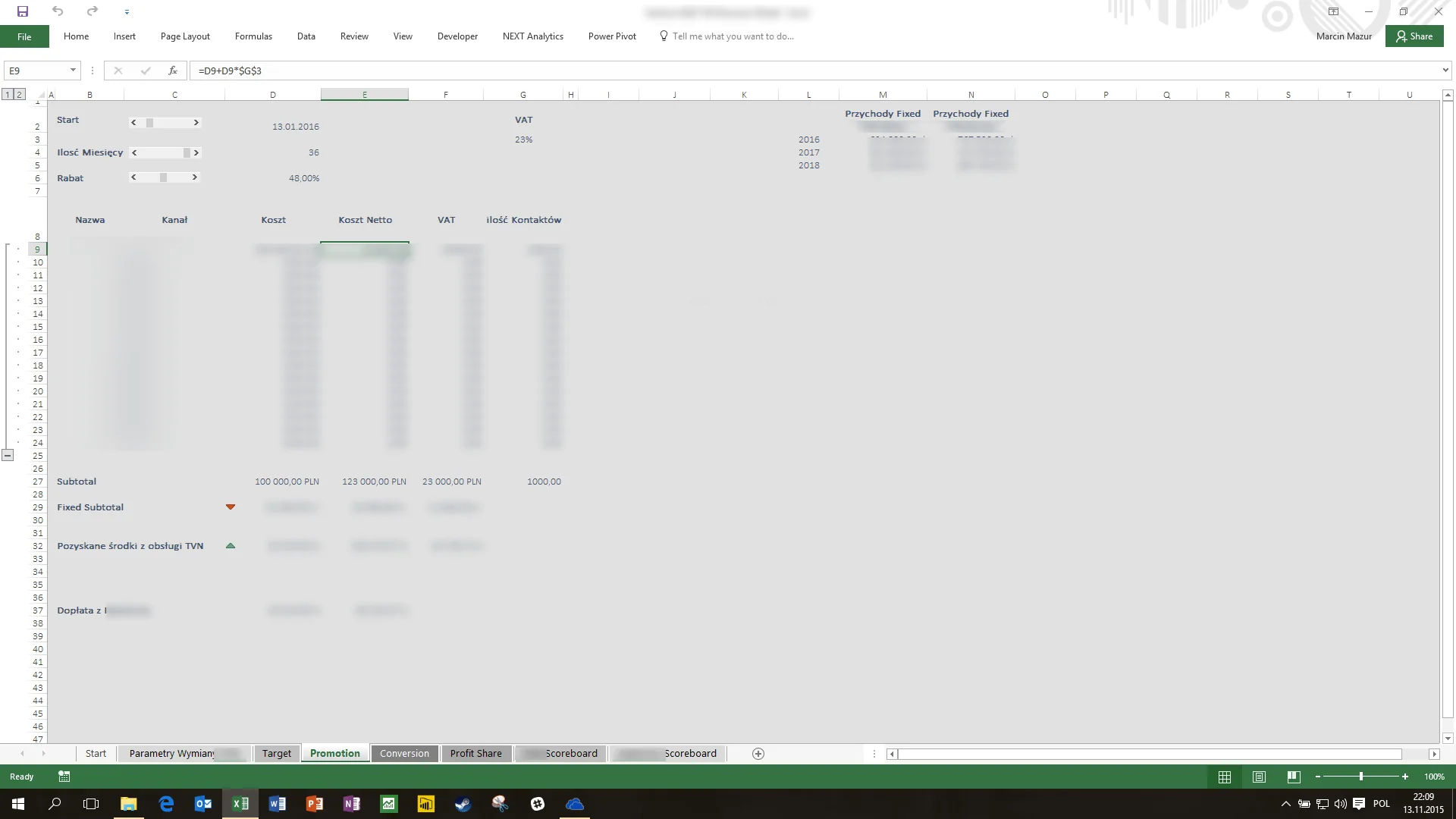The height and width of the screenshot is (819, 1456).
Task: Open the Developer tab
Action: click(457, 36)
